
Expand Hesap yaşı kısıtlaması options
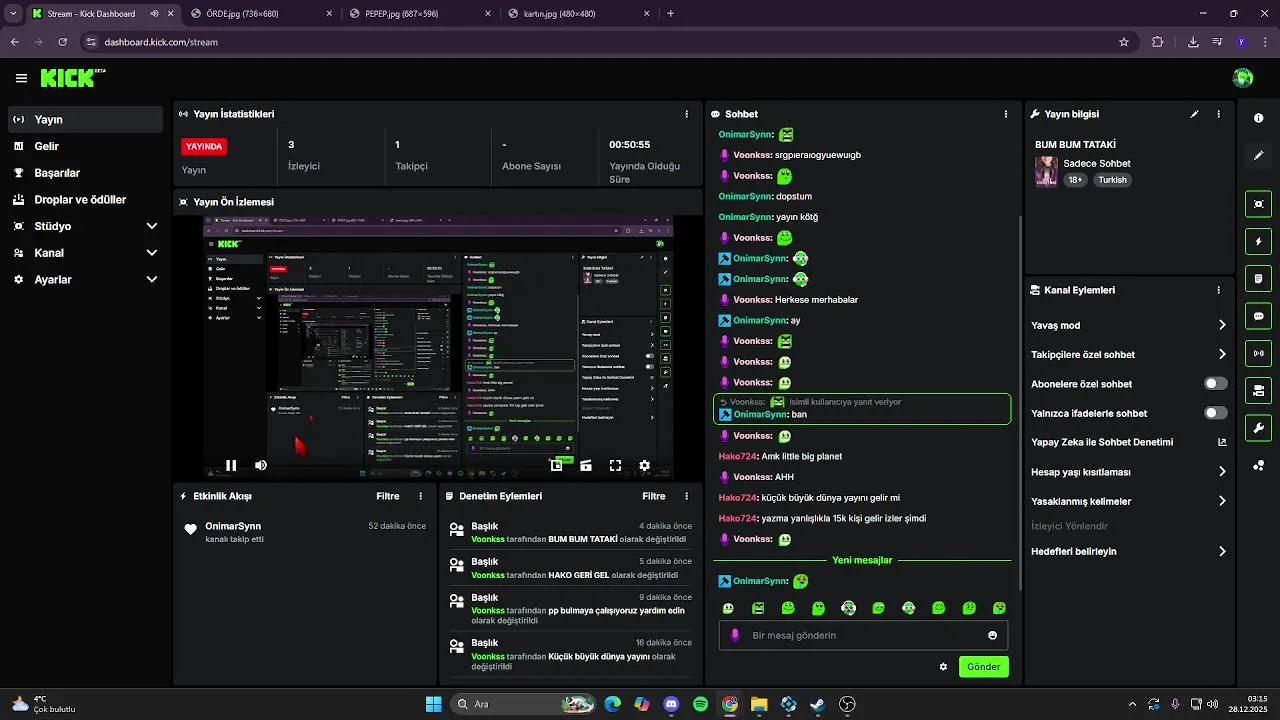1222,471
